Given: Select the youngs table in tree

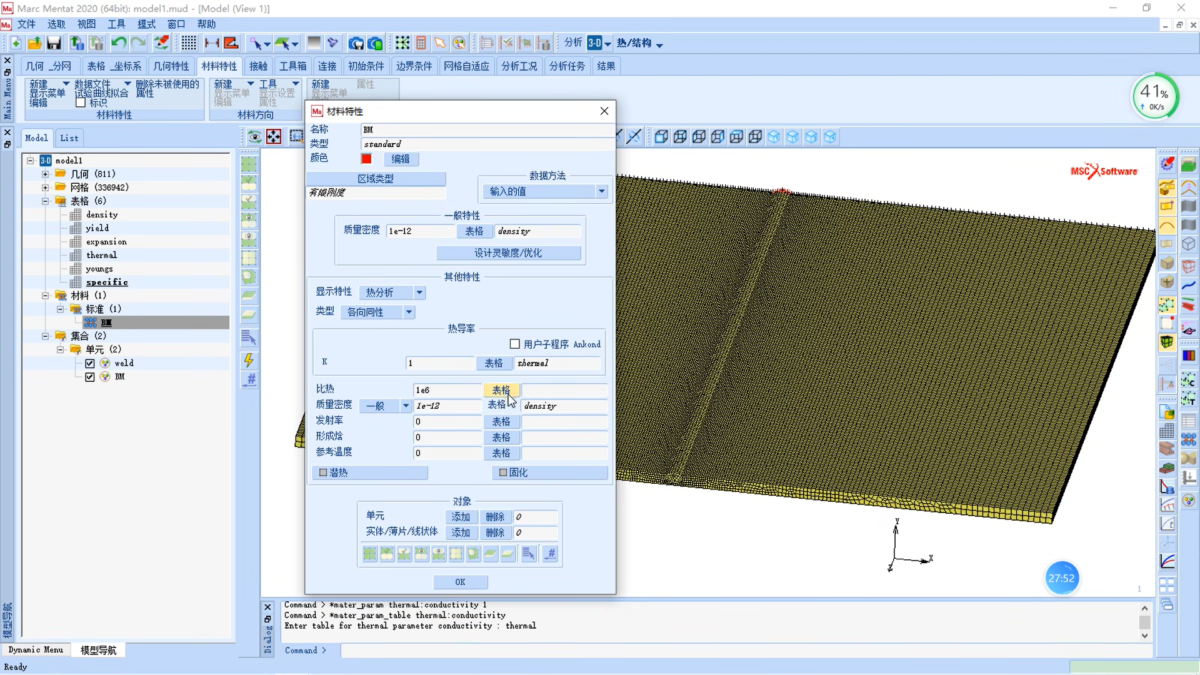Looking at the screenshot, I should (x=99, y=269).
